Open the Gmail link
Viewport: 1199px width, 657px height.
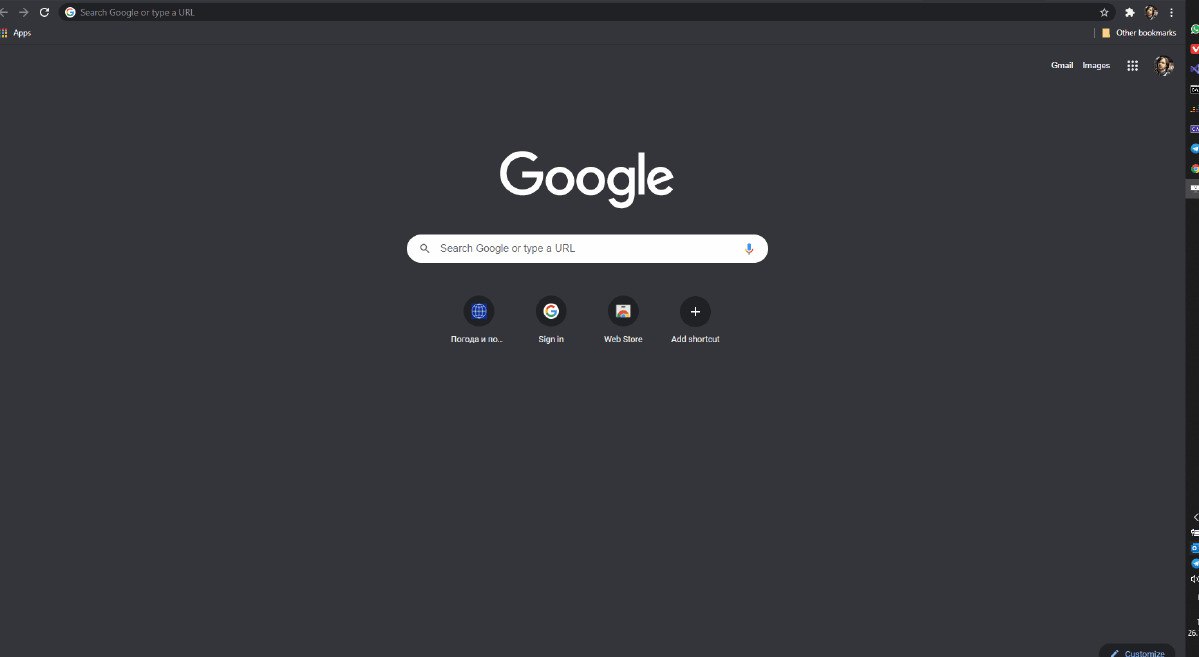pyautogui.click(x=1061, y=66)
